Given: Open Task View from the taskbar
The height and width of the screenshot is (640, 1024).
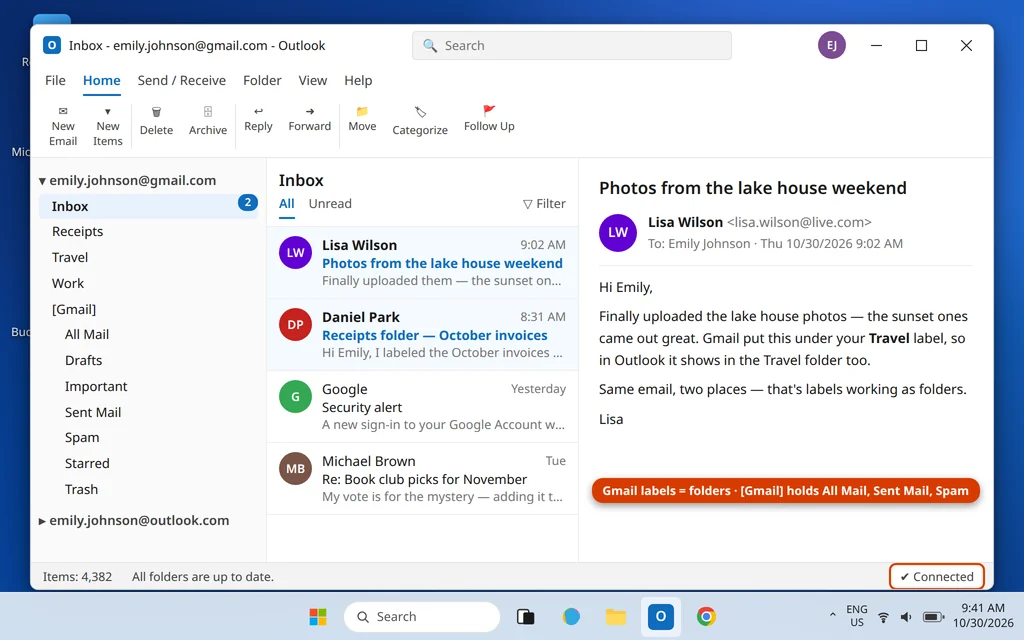Looking at the screenshot, I should tap(526, 616).
